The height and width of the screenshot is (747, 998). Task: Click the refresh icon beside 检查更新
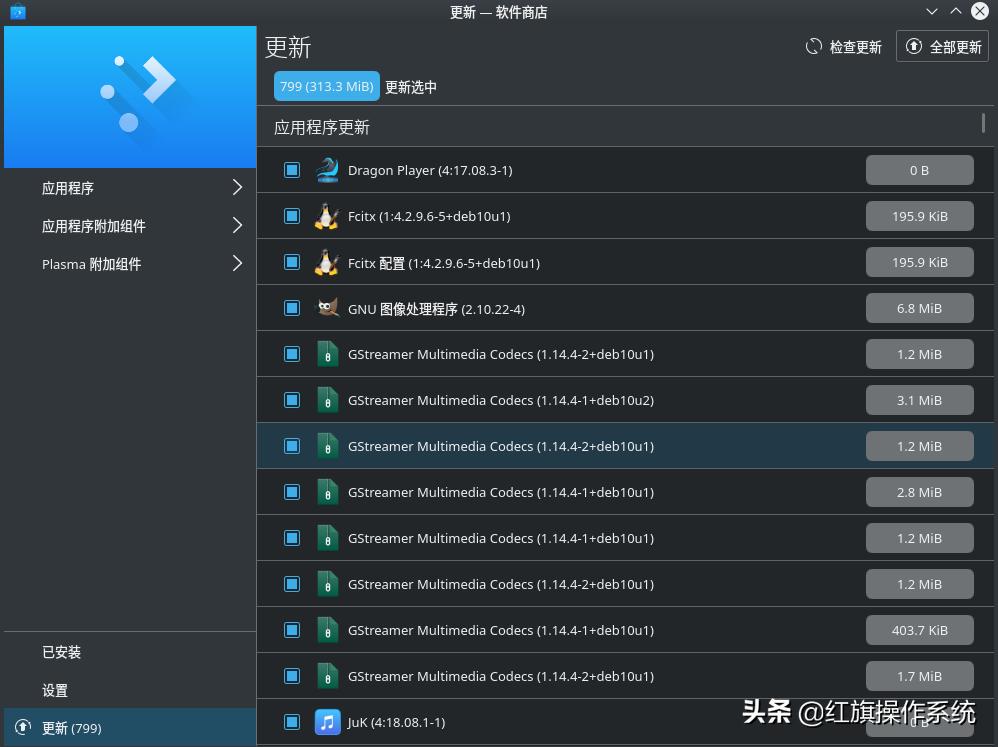click(x=812, y=46)
